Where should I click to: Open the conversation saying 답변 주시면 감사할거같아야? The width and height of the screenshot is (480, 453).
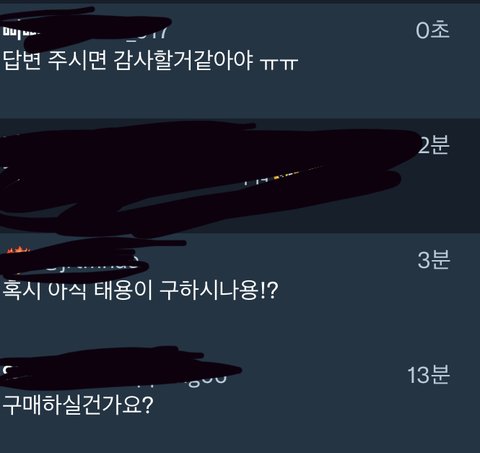(x=240, y=60)
